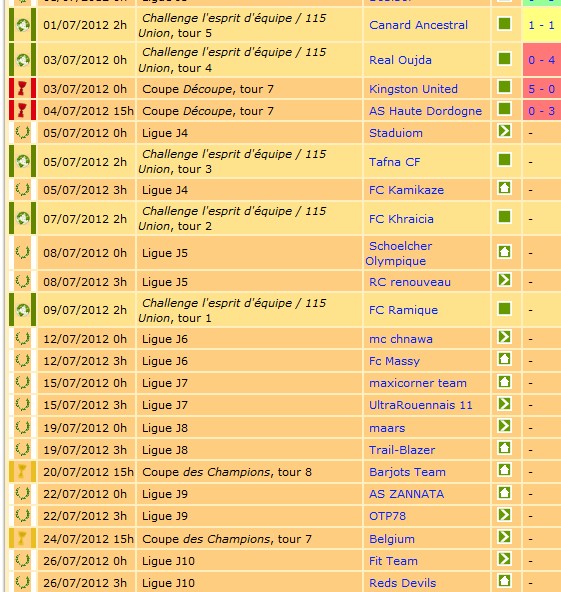
Task: Click the away arrow icon for OTP78 match
Action: point(504,515)
